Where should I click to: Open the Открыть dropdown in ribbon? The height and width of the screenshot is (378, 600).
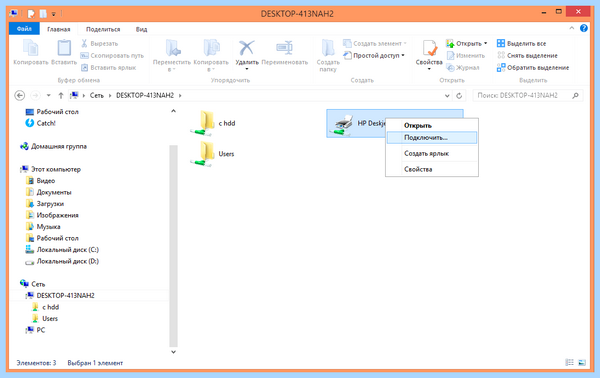467,44
